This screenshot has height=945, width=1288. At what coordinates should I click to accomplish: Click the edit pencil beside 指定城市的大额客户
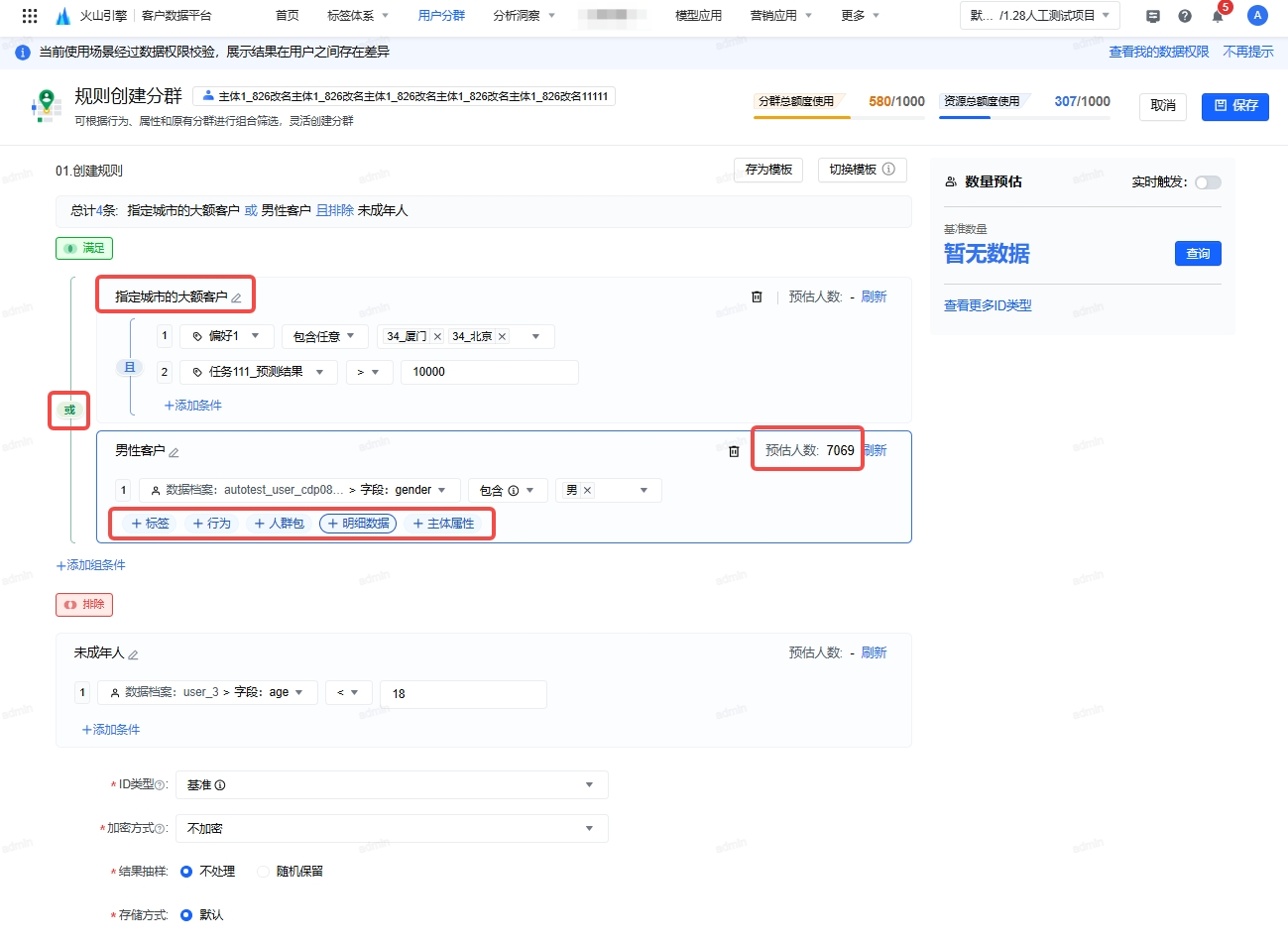[236, 297]
